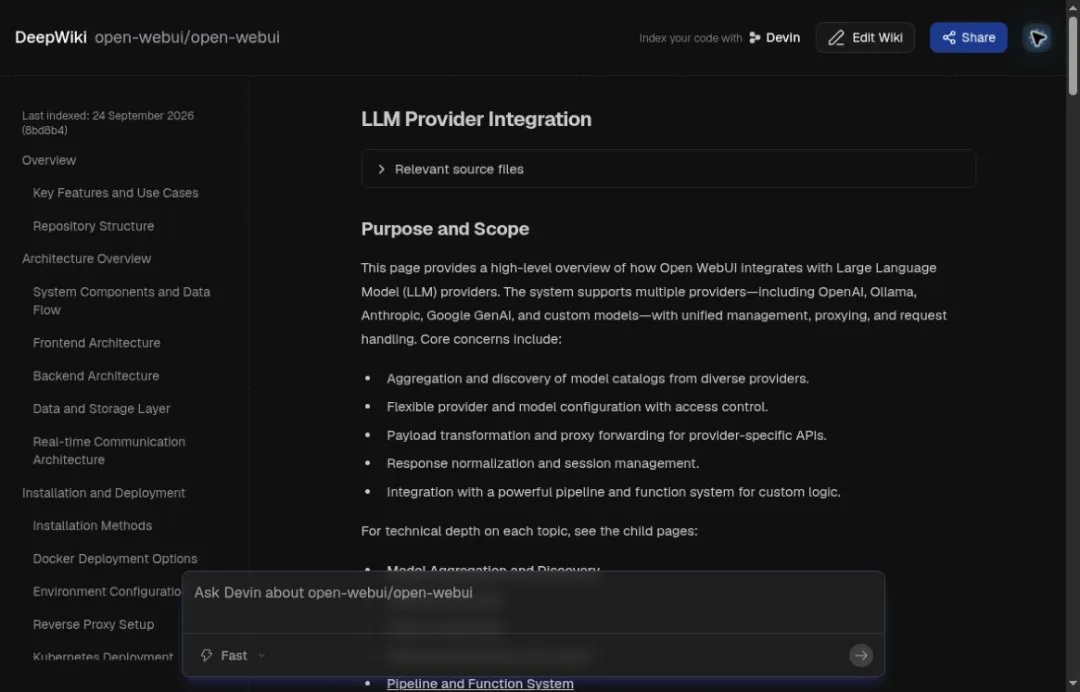Open Installation Methods in the sidebar
Viewport: 1080px width, 692px height.
pyautogui.click(x=92, y=526)
